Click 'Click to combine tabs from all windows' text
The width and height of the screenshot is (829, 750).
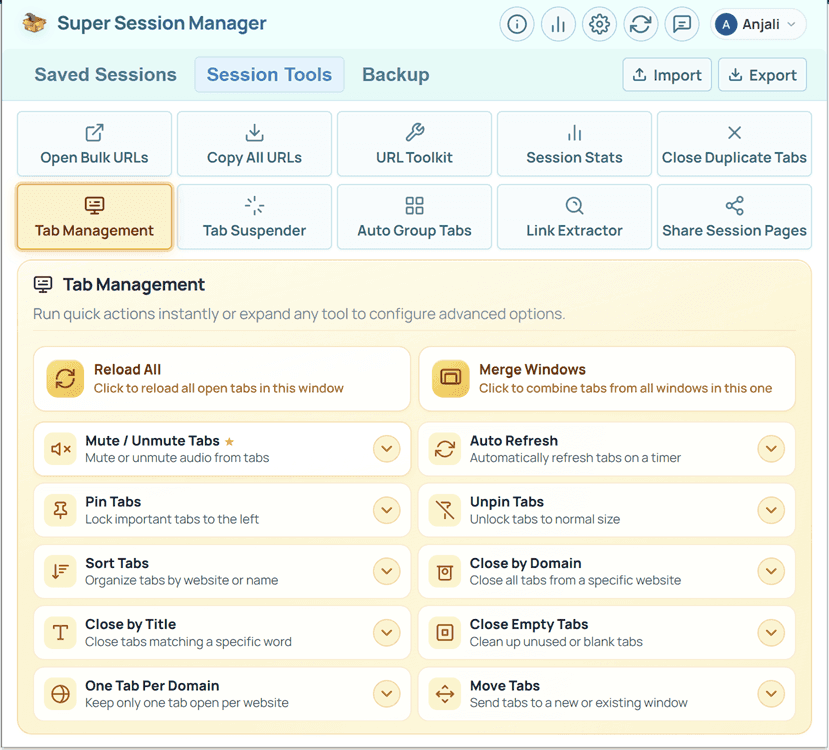click(625, 388)
